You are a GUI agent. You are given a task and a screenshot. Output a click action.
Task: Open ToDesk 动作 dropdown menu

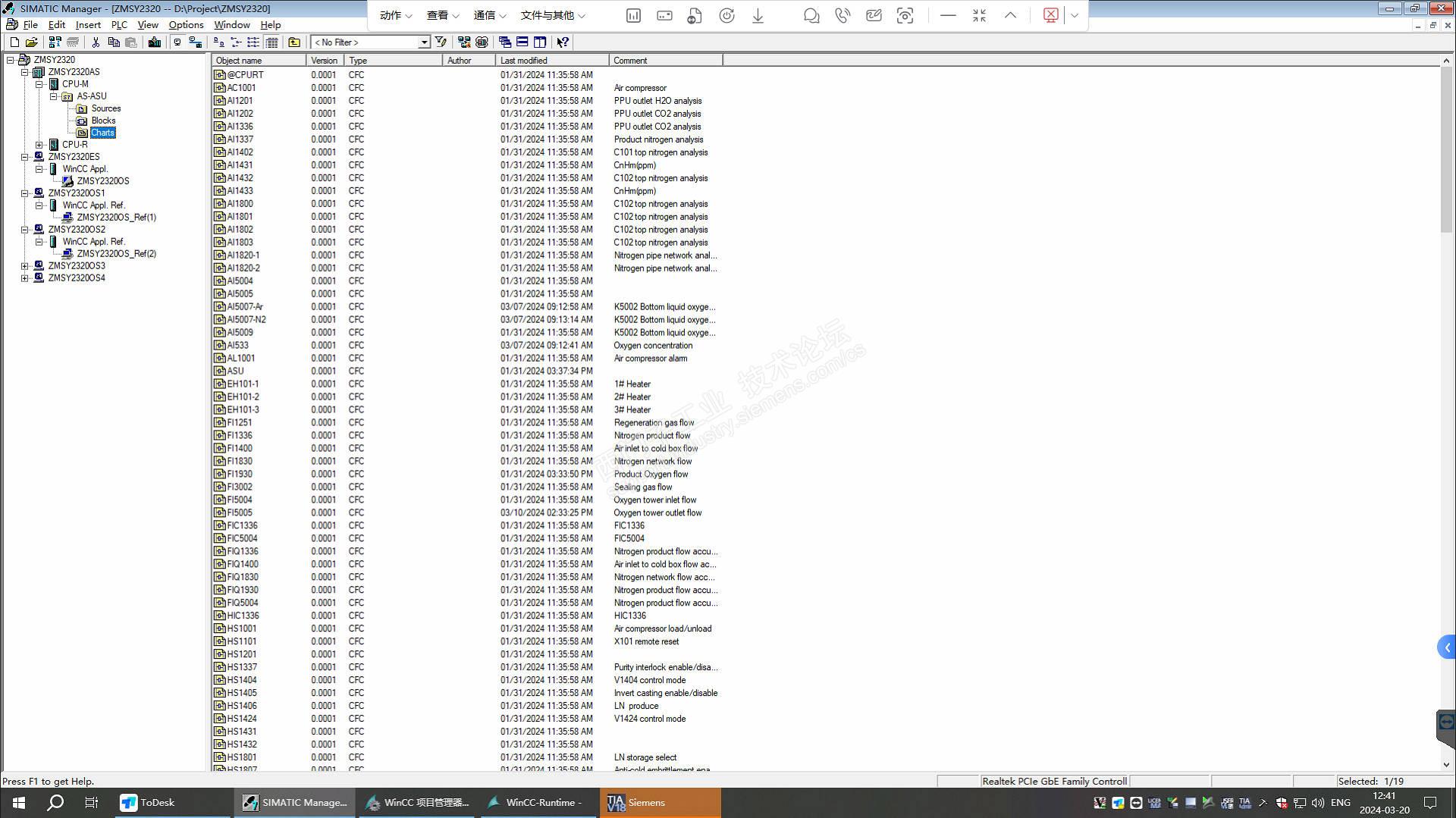[x=396, y=15]
